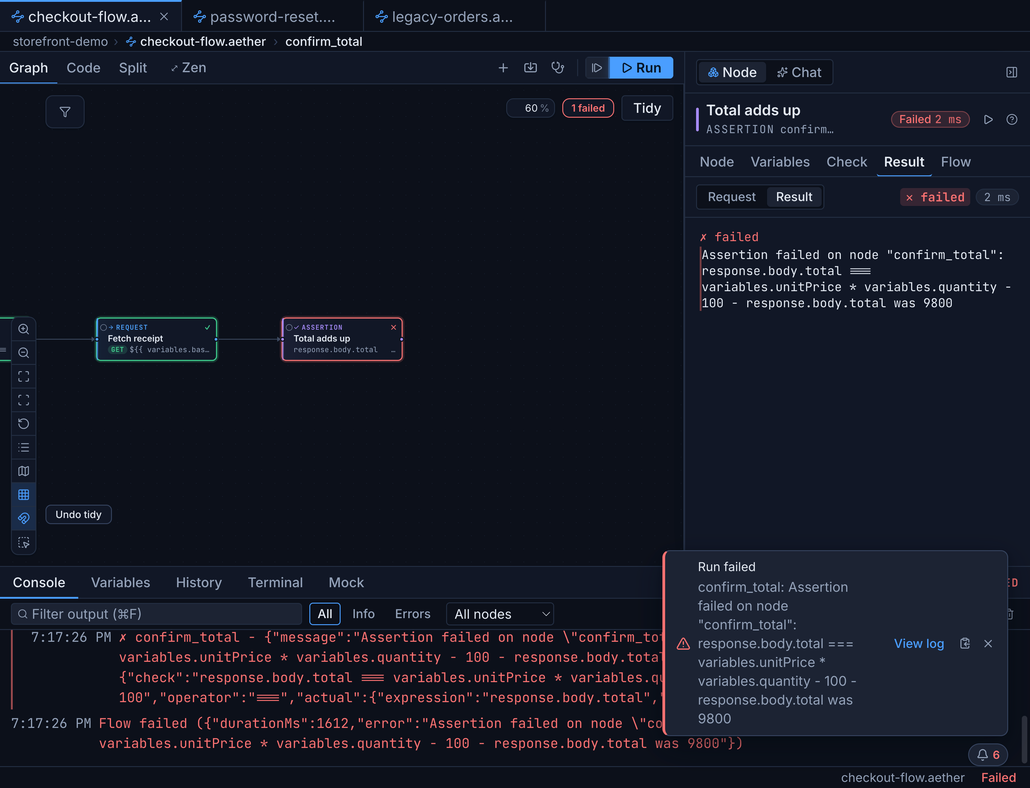Run the flow with Run button
The image size is (1030, 788).
tap(641, 68)
